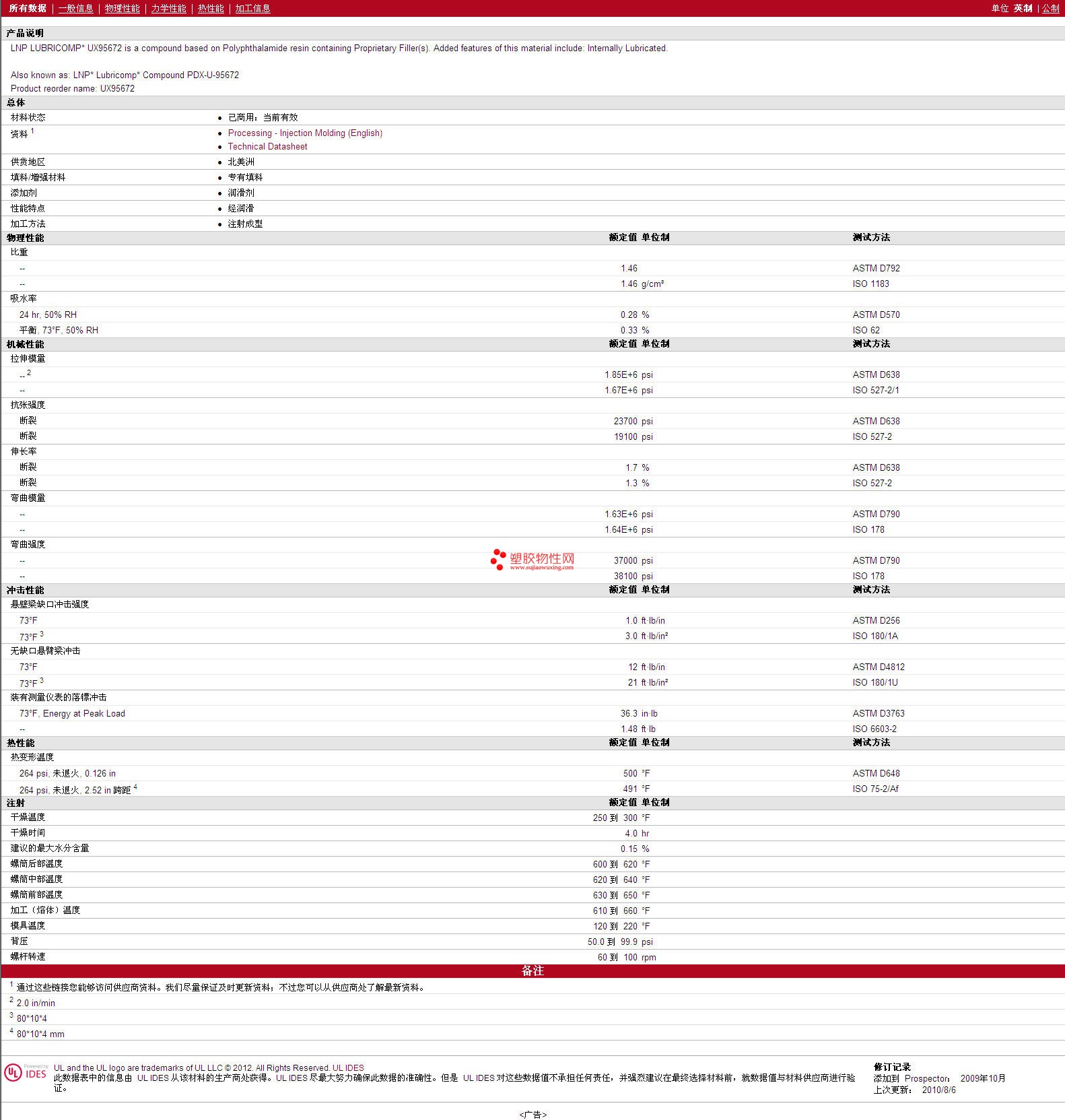Click the ISO 1183 test method
Image resolution: width=1065 pixels, height=1120 pixels.
pos(870,284)
